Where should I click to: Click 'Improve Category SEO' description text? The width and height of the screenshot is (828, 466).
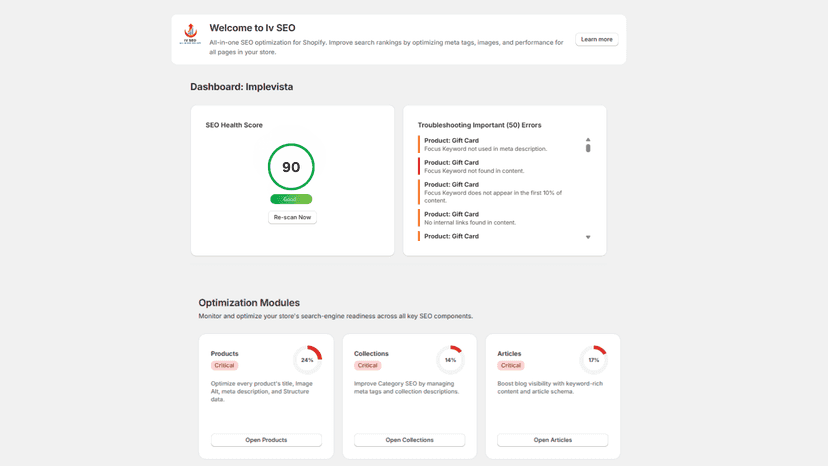(x=407, y=387)
